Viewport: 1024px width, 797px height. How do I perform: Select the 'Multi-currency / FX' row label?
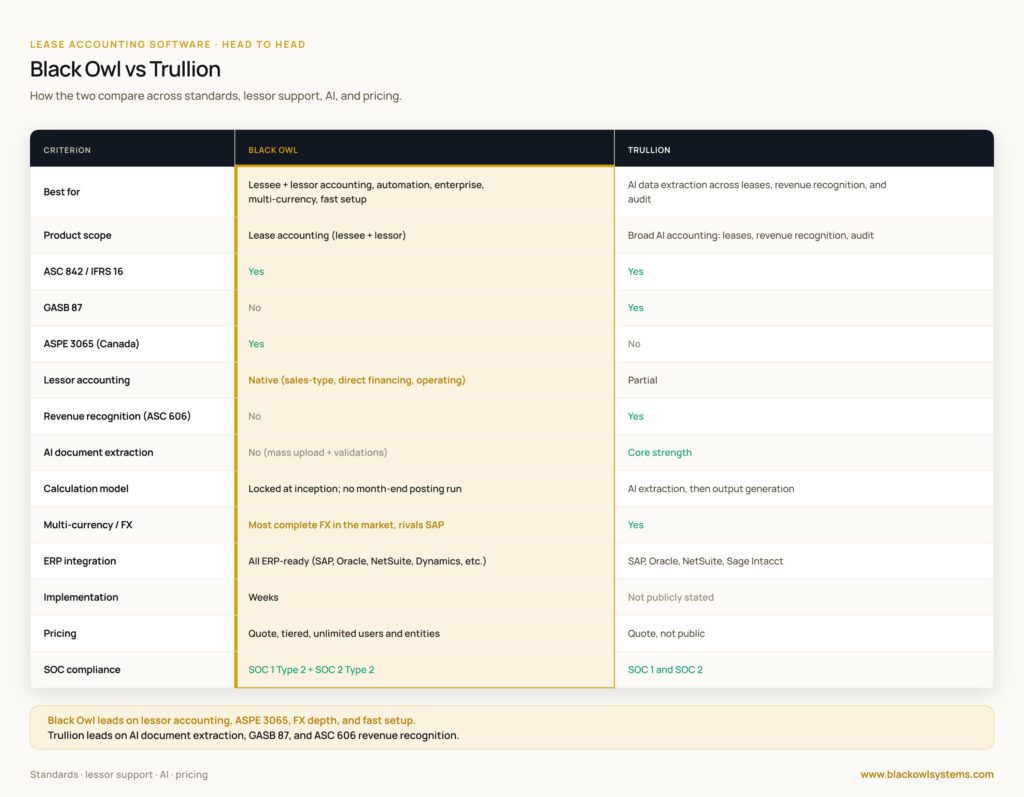pyautogui.click(x=88, y=525)
